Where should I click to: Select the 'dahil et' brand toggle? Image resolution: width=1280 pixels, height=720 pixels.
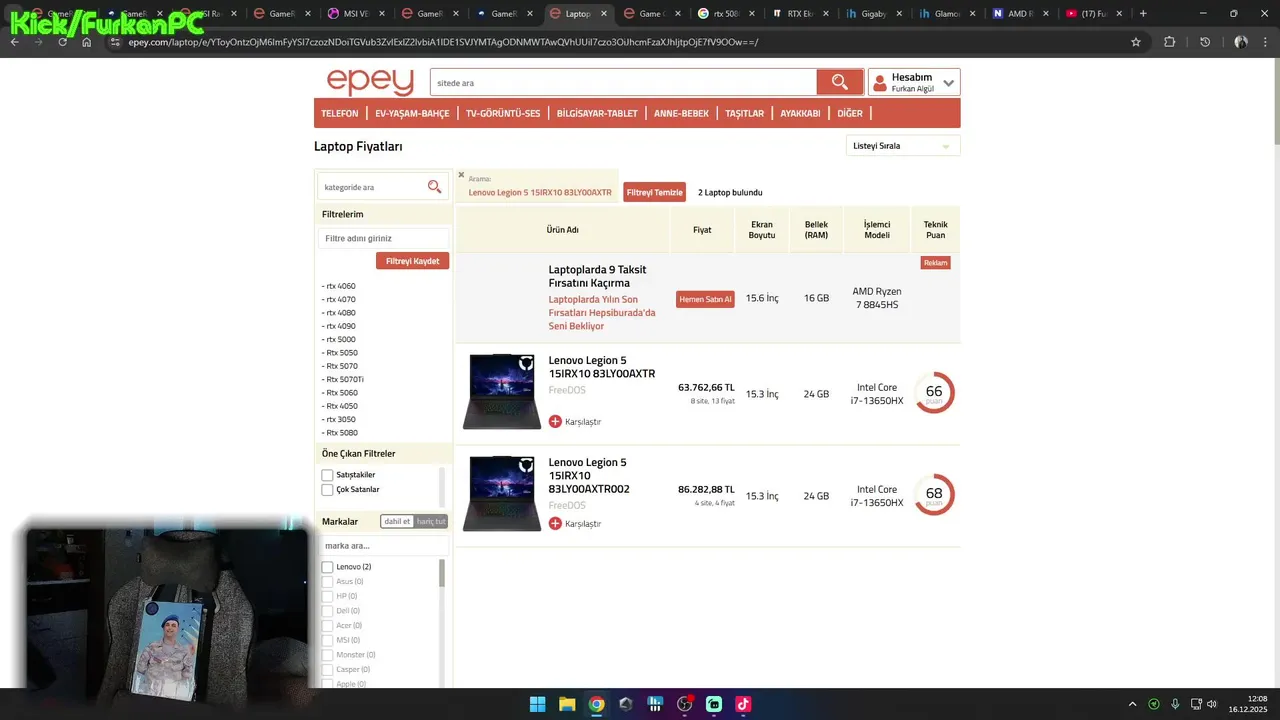pyautogui.click(x=397, y=521)
